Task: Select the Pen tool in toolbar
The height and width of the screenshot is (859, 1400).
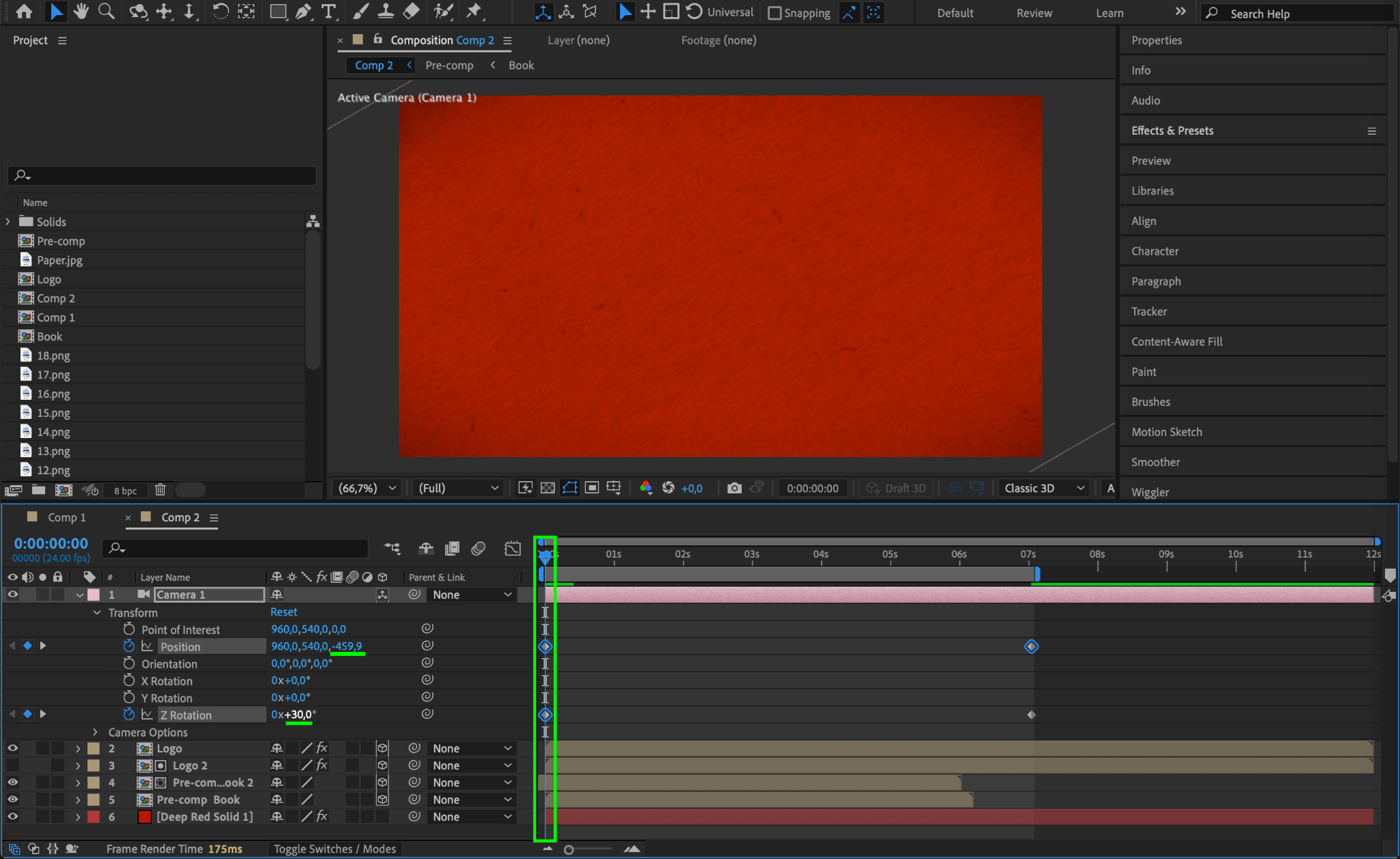Action: (304, 12)
